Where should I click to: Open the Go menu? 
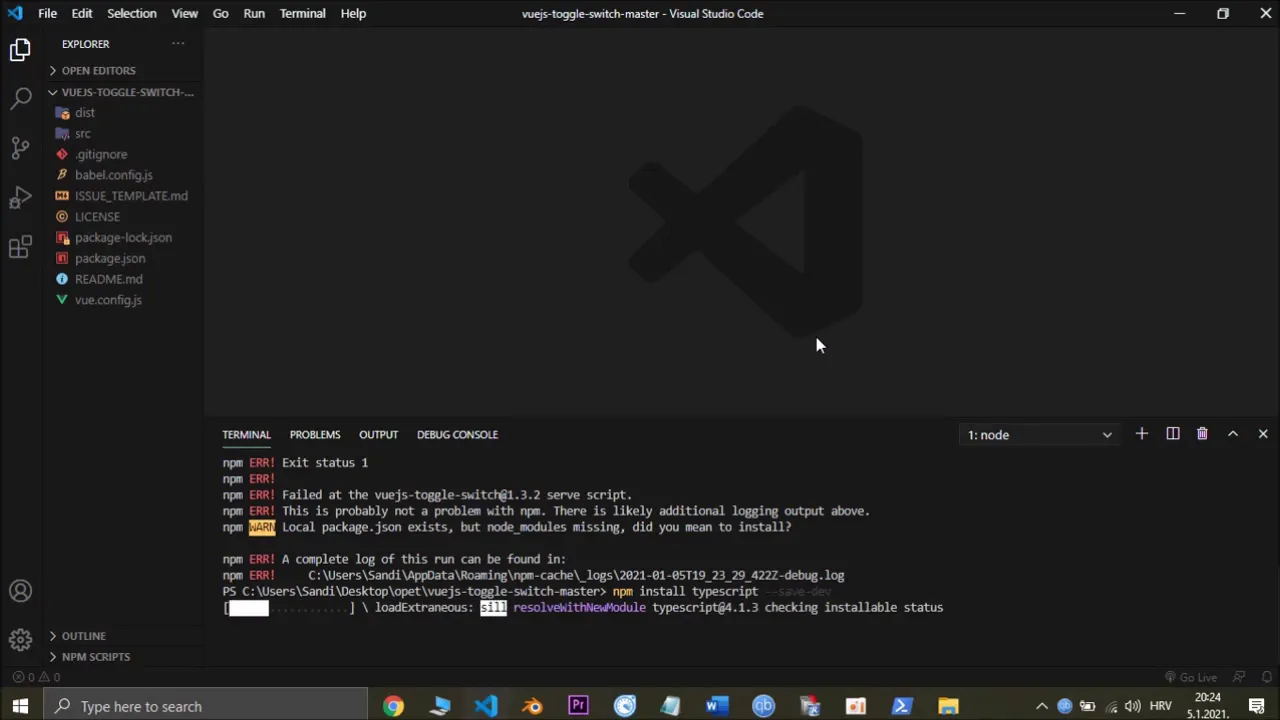pyautogui.click(x=221, y=13)
